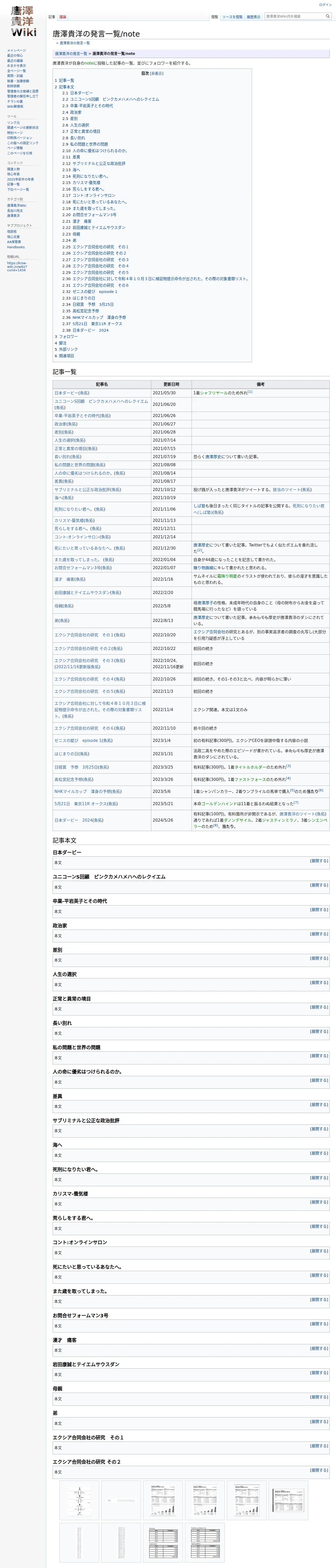
Task: Open Handbooks subproject link
Action: click(16, 247)
